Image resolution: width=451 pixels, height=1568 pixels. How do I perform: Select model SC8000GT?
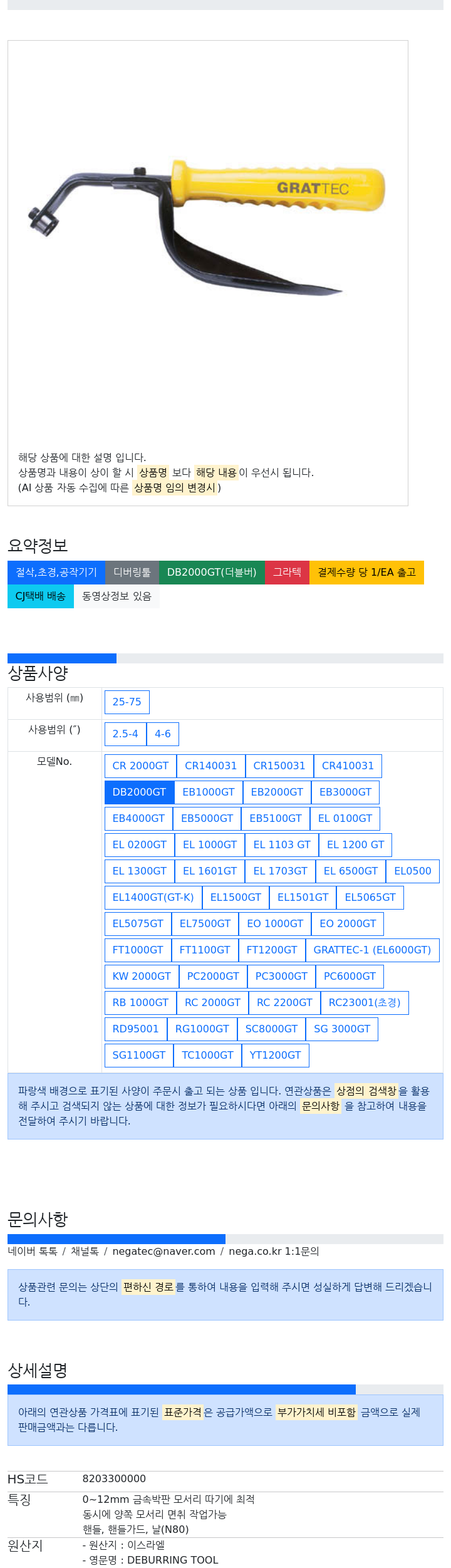(271, 1029)
